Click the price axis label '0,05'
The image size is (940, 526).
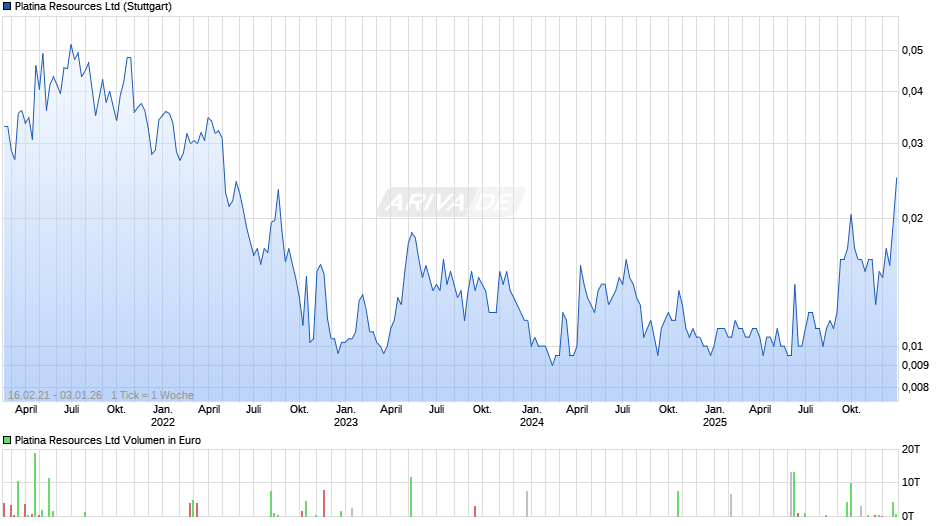(912, 50)
